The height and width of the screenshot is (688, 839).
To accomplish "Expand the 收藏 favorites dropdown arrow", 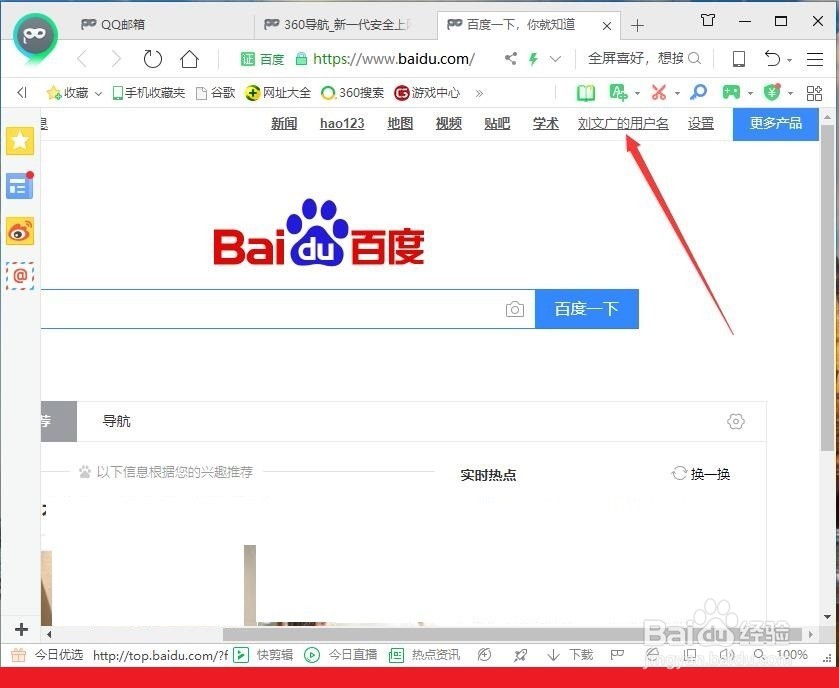I will (x=98, y=94).
